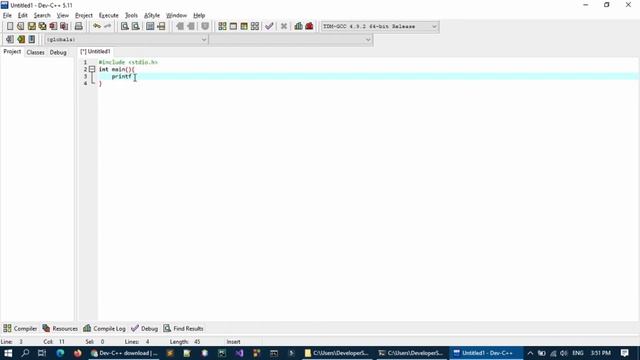This screenshot has height=360, width=640.
Task: Click the Goto Bookmarks icon on second toolbar
Action: [31, 39]
